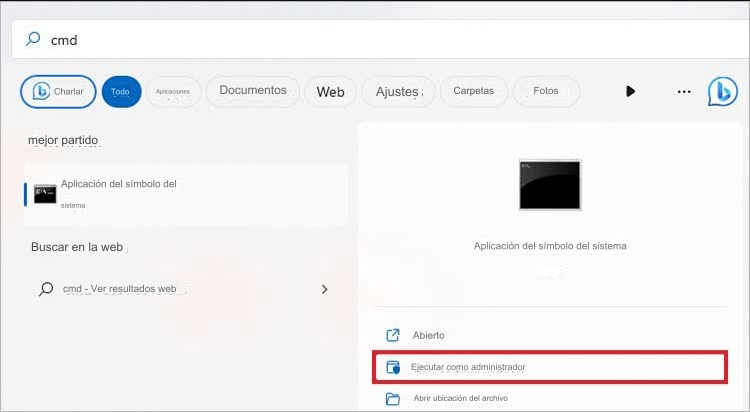Click the 'mejor partido' heading
Viewport: 750px width, 412px height.
(x=63, y=140)
